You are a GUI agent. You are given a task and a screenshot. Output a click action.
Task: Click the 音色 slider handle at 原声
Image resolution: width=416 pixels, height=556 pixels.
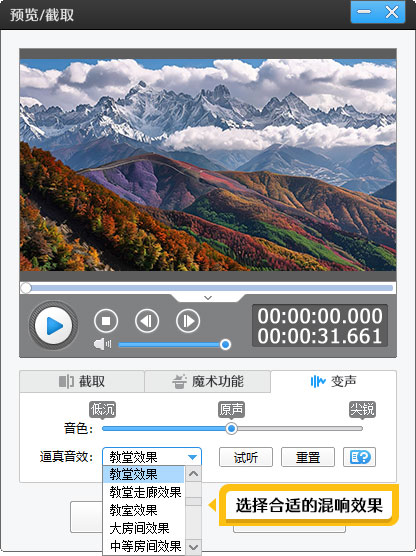coord(232,429)
